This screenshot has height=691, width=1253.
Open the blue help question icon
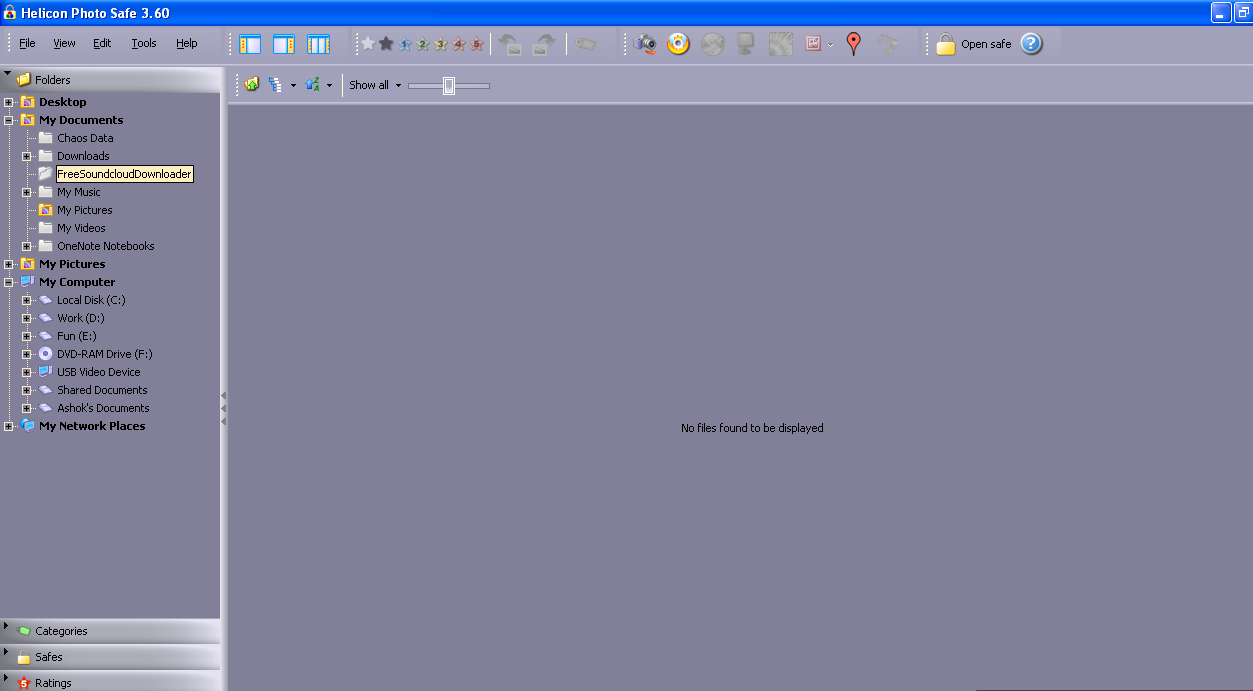pos(1031,44)
